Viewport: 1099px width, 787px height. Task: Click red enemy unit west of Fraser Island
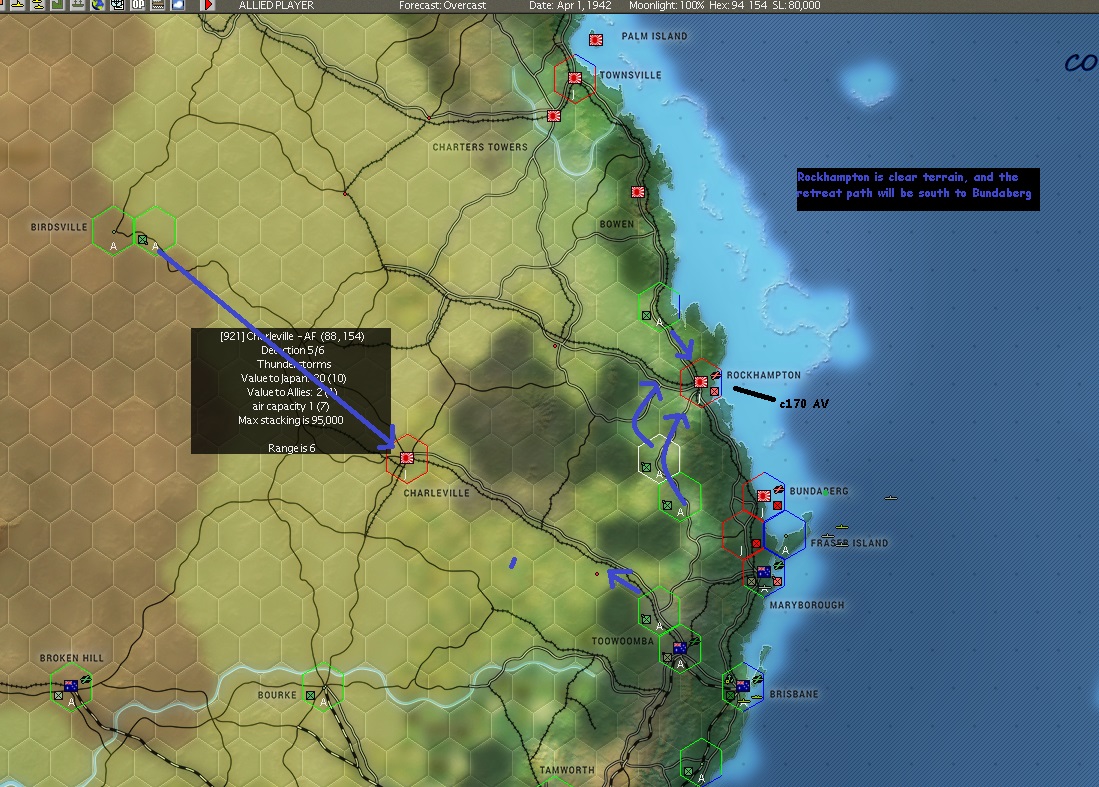(756, 543)
